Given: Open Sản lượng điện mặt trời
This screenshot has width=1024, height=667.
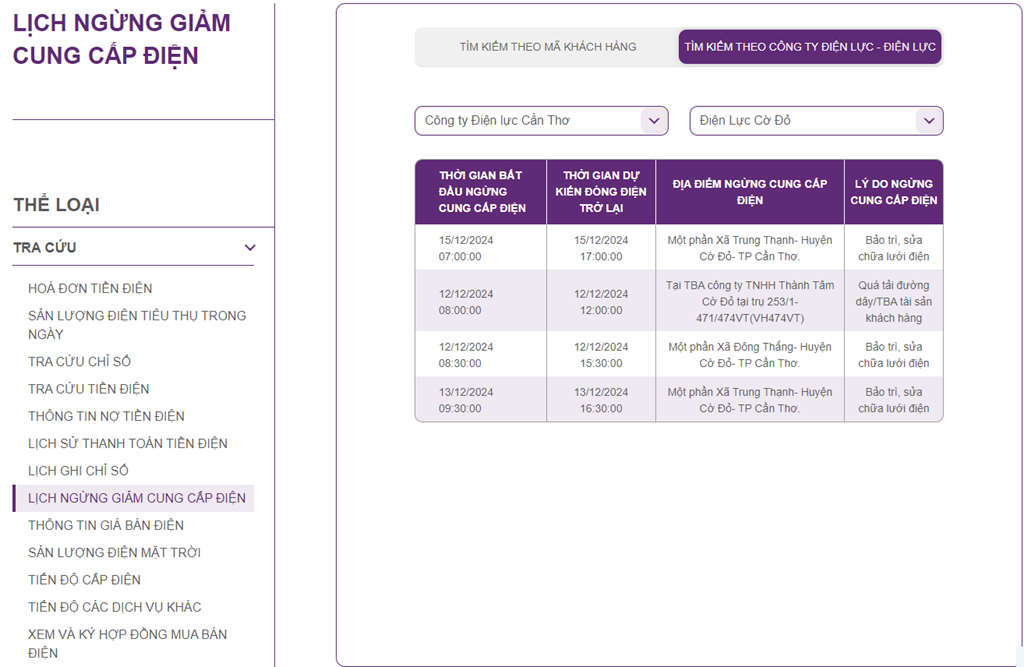Looking at the screenshot, I should click(x=114, y=553).
